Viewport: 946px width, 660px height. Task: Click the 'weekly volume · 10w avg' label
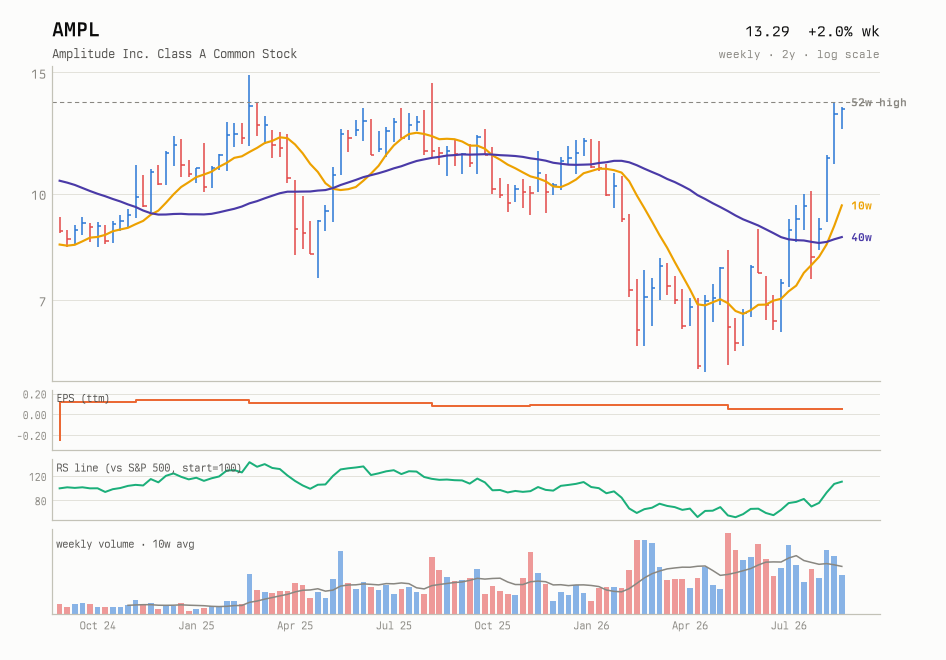(x=125, y=544)
